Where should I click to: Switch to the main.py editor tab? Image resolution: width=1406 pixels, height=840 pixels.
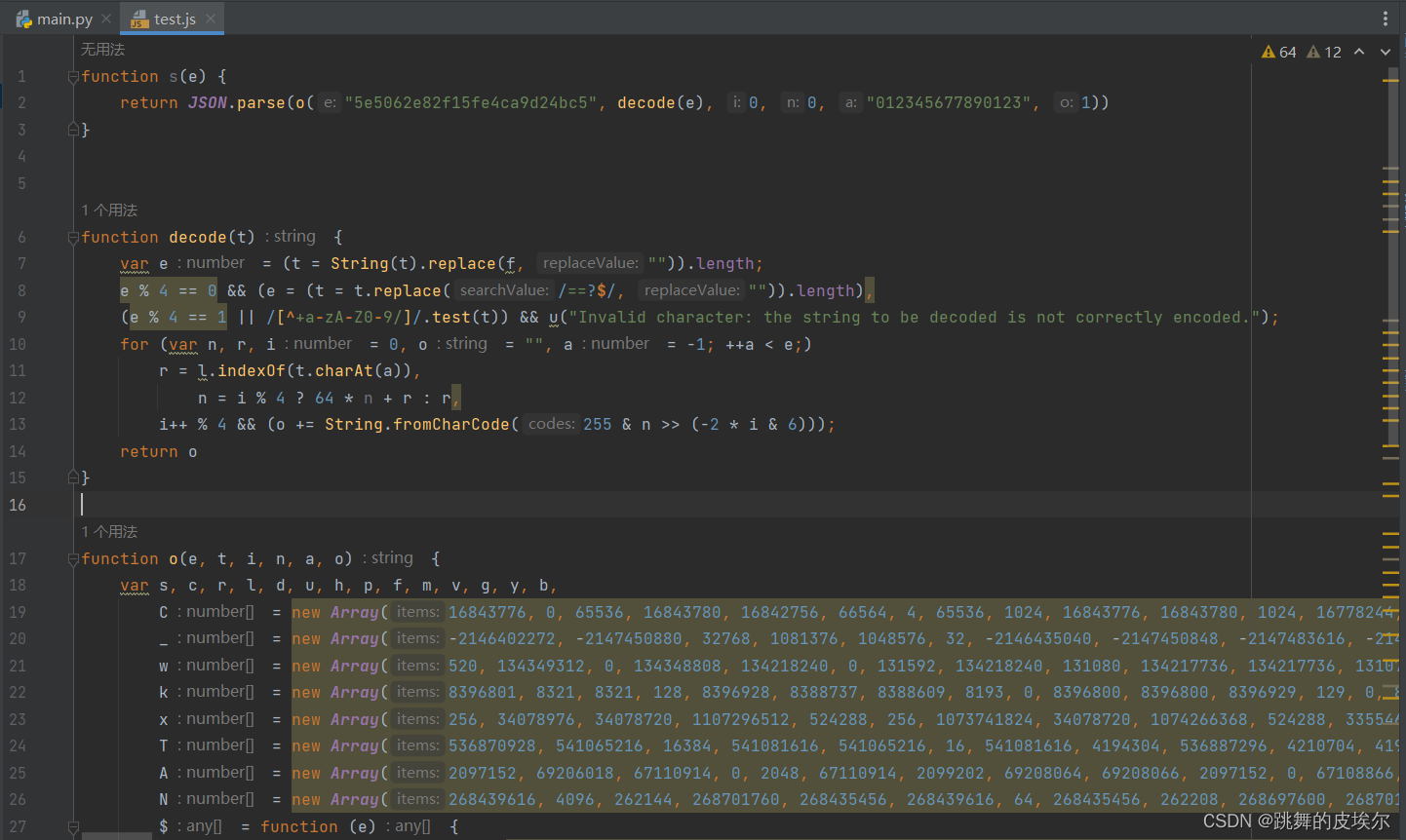63,19
